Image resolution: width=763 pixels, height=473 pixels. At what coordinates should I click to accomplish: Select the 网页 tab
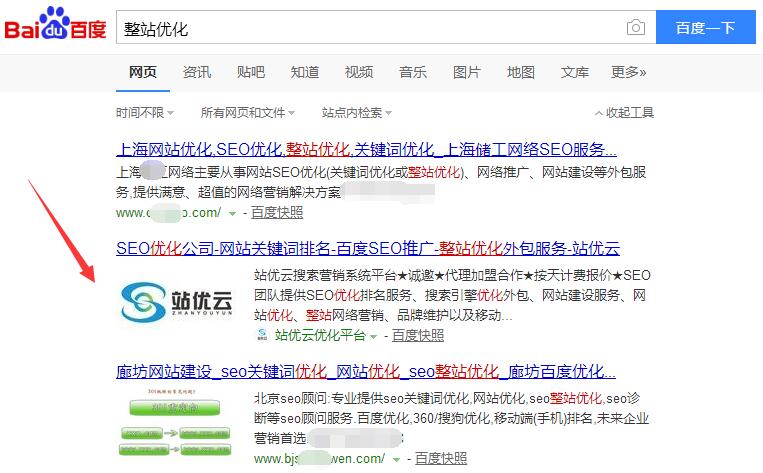point(143,72)
